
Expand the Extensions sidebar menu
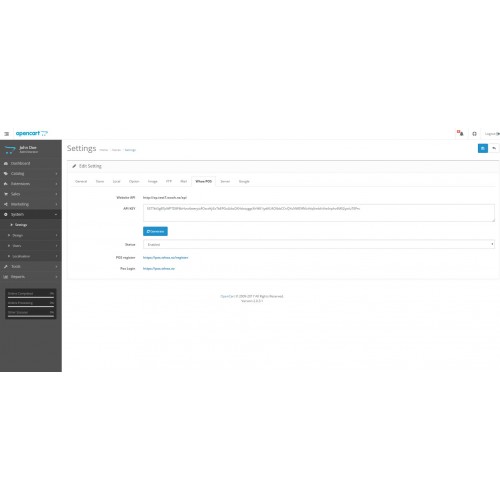click(x=31, y=184)
